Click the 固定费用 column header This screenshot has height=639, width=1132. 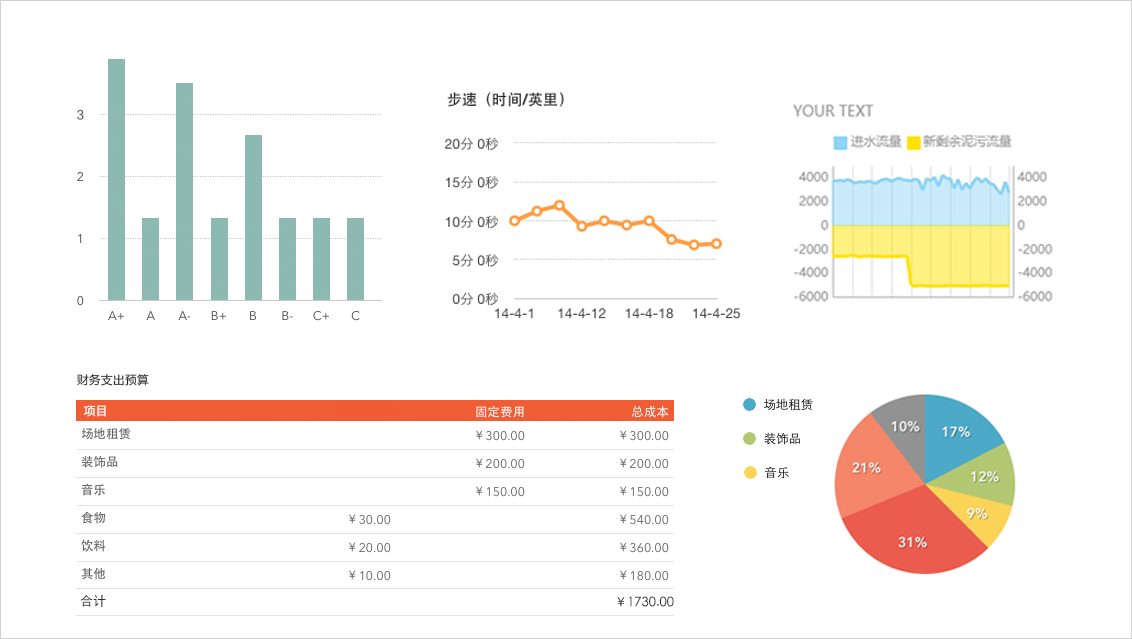pos(499,411)
